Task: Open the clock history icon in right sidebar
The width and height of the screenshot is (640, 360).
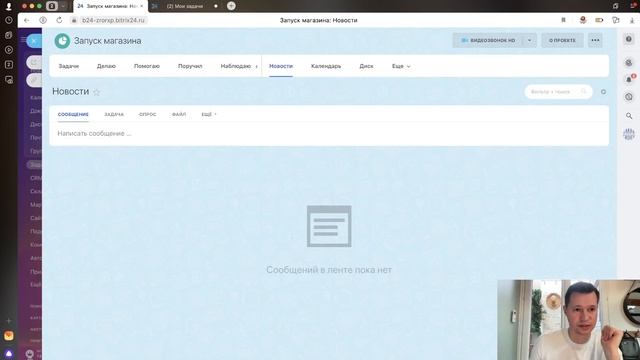Action: pyautogui.click(x=629, y=97)
